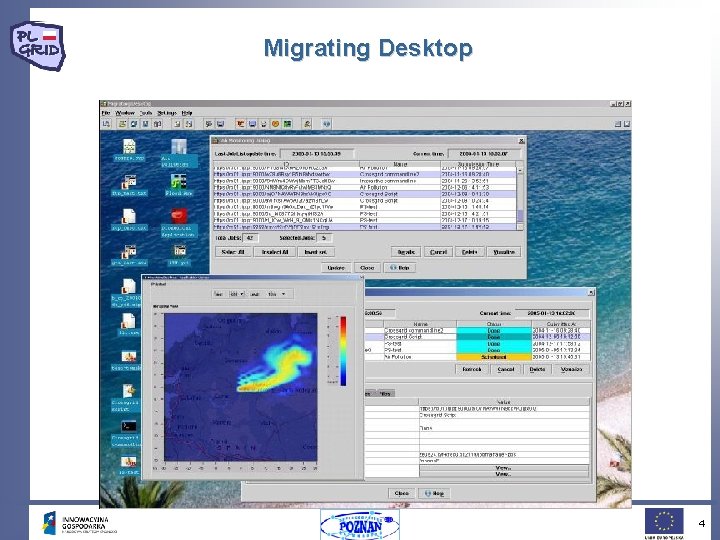Click Delete in the lower job dialog
The image size is (720, 540).
click(x=537, y=369)
